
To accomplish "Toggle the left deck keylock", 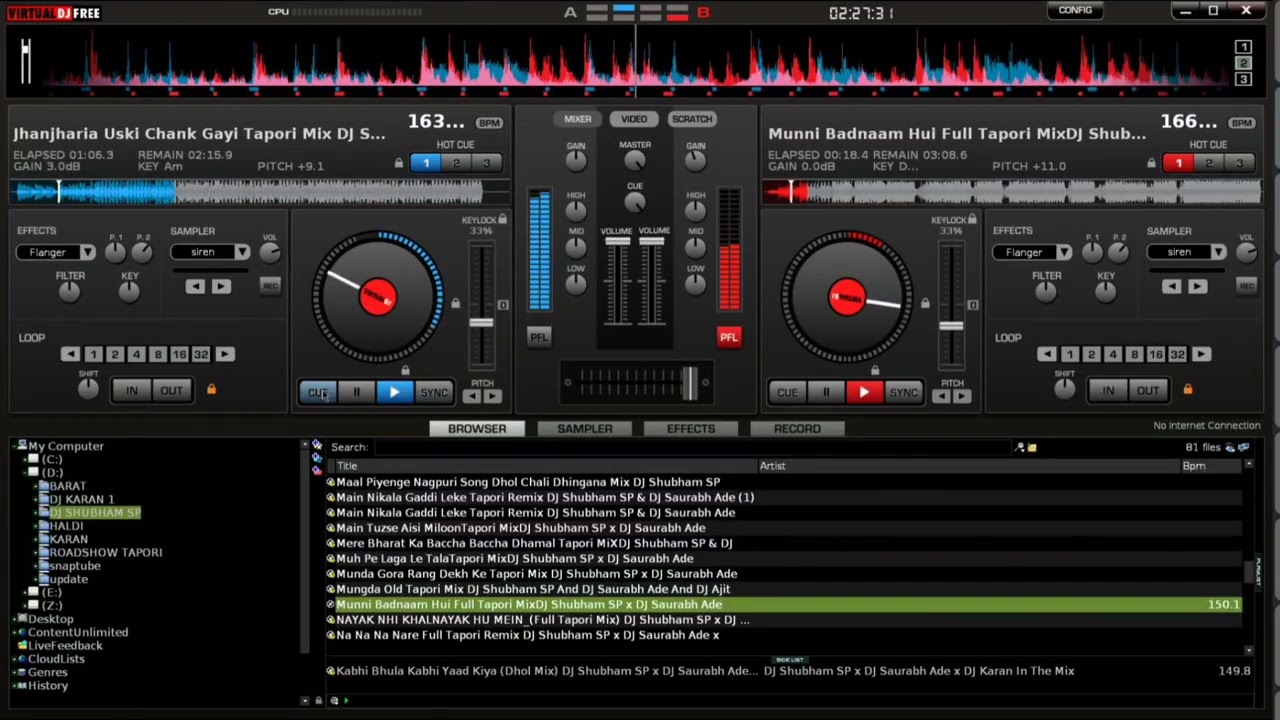I will (502, 220).
